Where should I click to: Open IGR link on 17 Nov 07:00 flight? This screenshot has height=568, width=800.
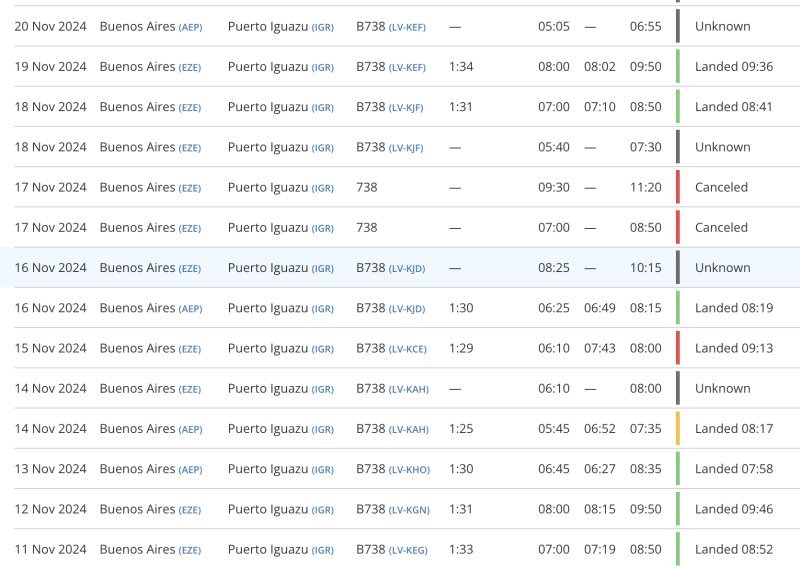322,228
